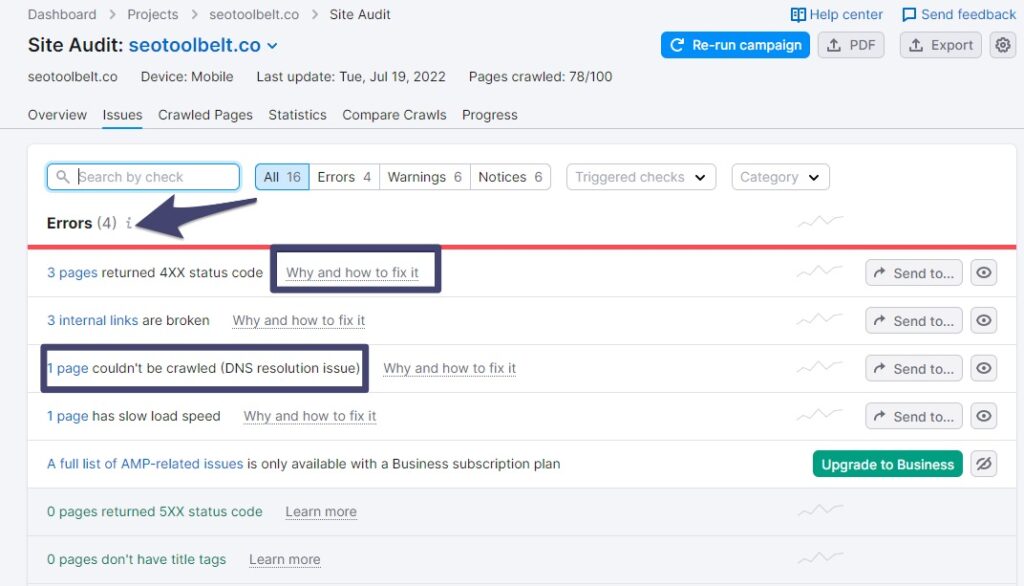Open full list of AMP-related issues link
This screenshot has width=1024, height=586.
tap(145, 464)
